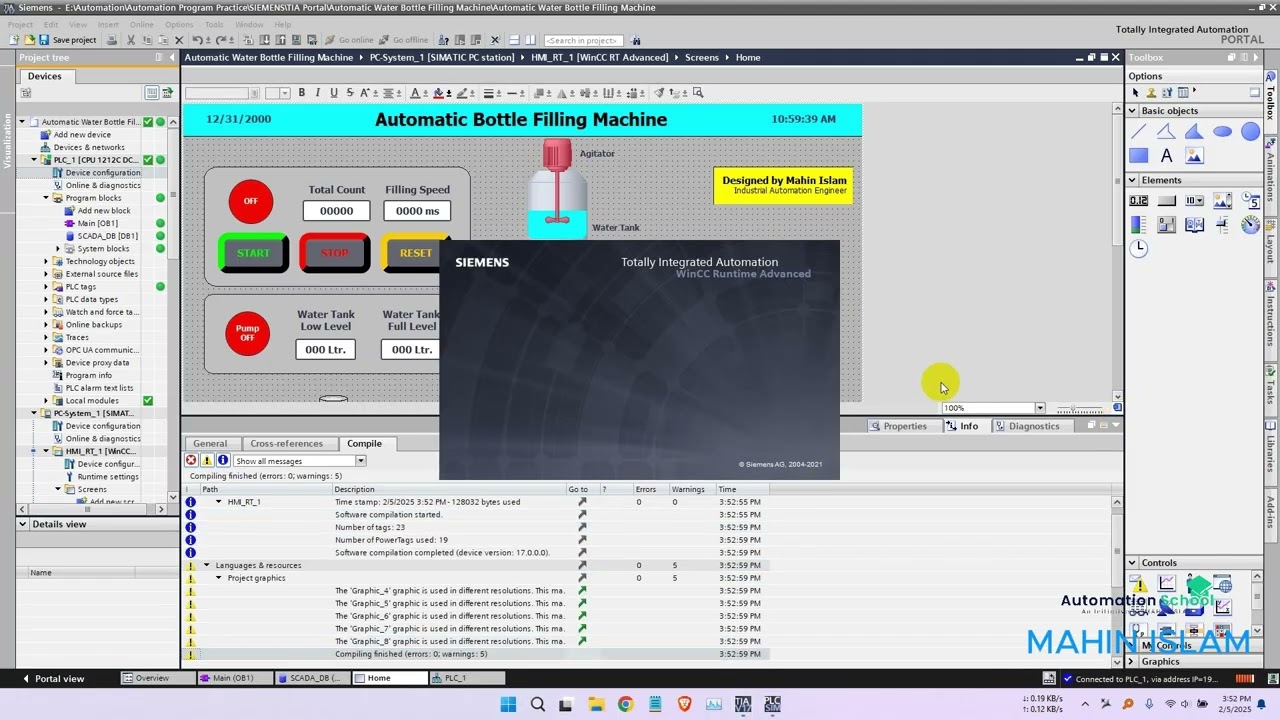This screenshot has height=720, width=1280.
Task: Select the Clock element in Elements
Action: coord(1139,248)
